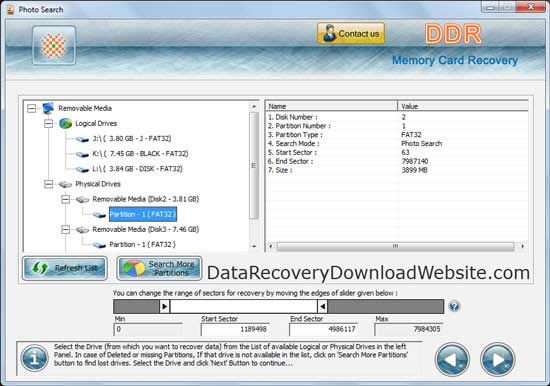Click the right slider handle for end sector
This screenshot has height=386, width=550.
tap(323, 307)
